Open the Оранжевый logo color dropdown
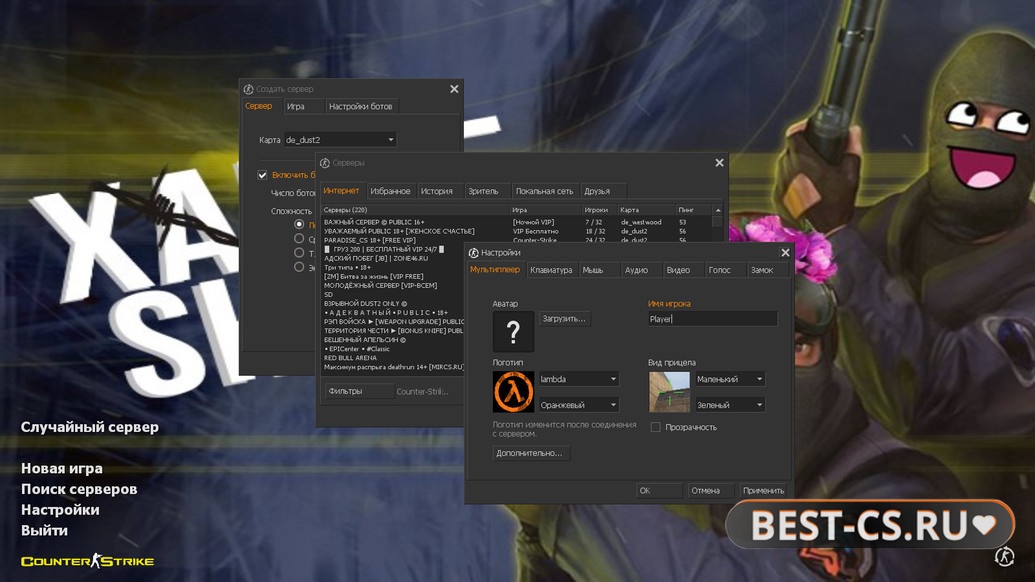 coord(578,404)
